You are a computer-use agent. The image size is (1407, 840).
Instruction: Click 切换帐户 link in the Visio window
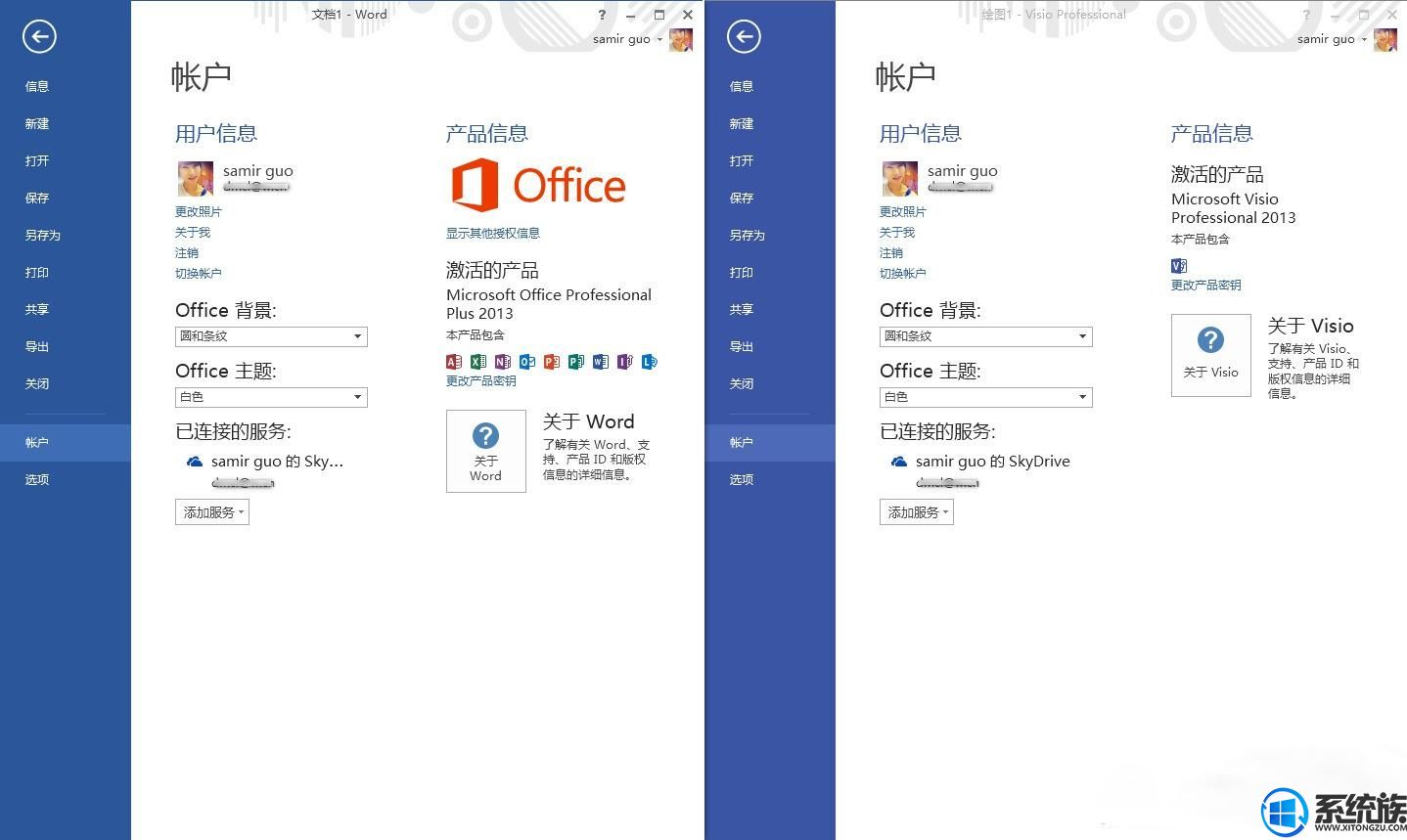[x=903, y=273]
